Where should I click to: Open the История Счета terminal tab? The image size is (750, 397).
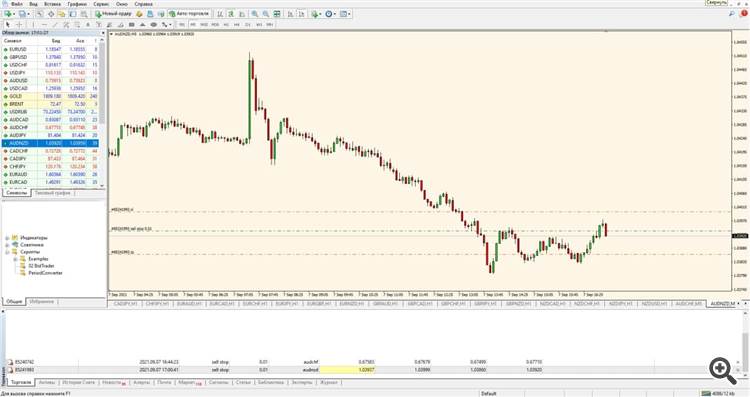point(79,383)
